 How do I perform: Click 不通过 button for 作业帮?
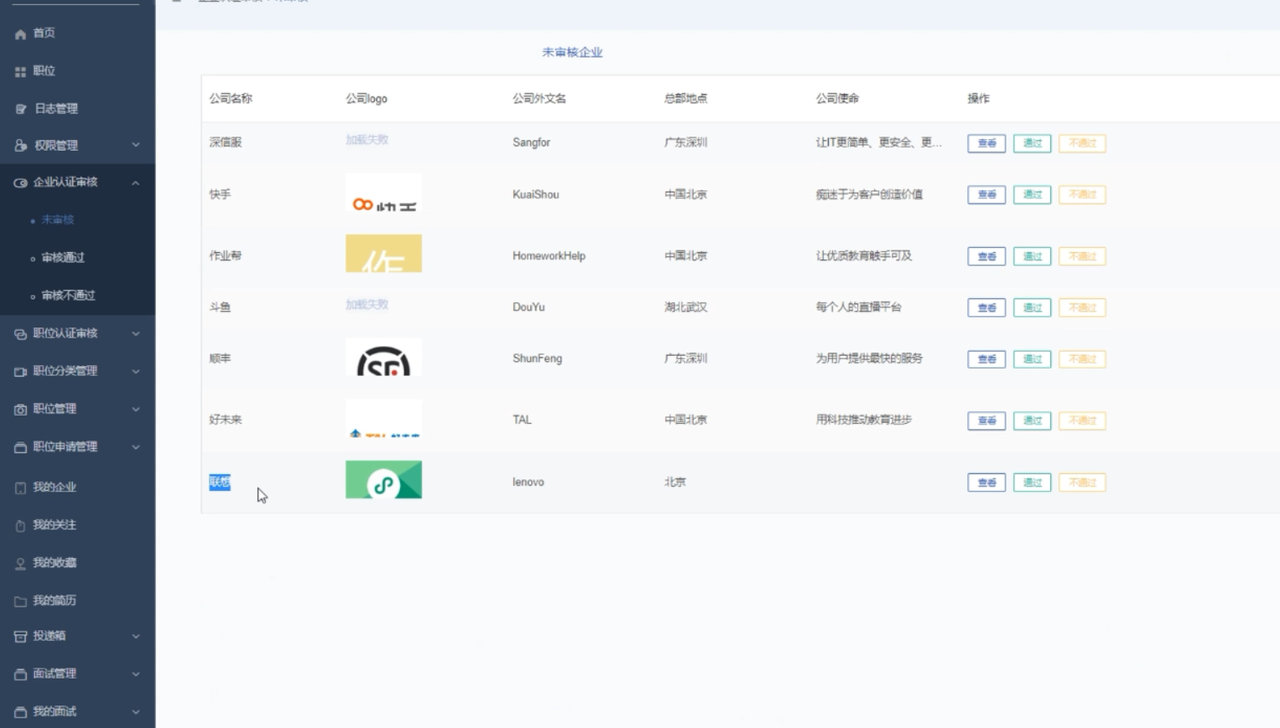click(1082, 257)
